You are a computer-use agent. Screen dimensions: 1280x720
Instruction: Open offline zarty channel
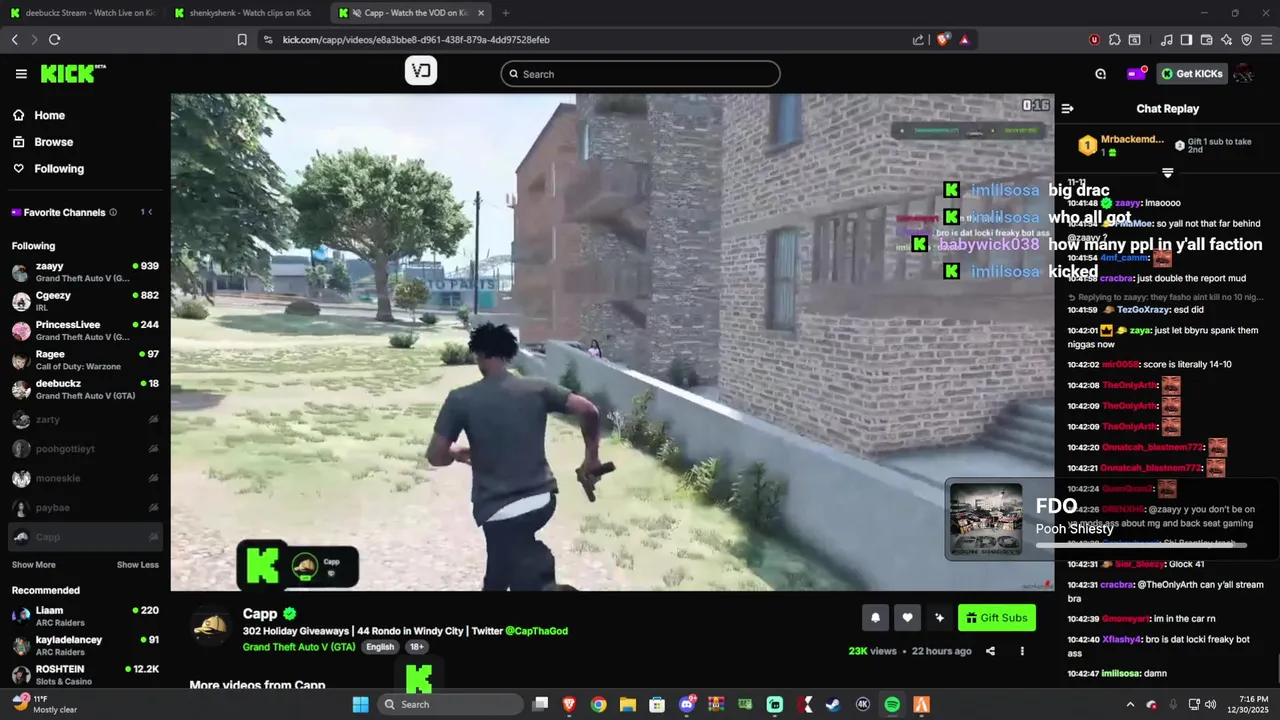85,420
